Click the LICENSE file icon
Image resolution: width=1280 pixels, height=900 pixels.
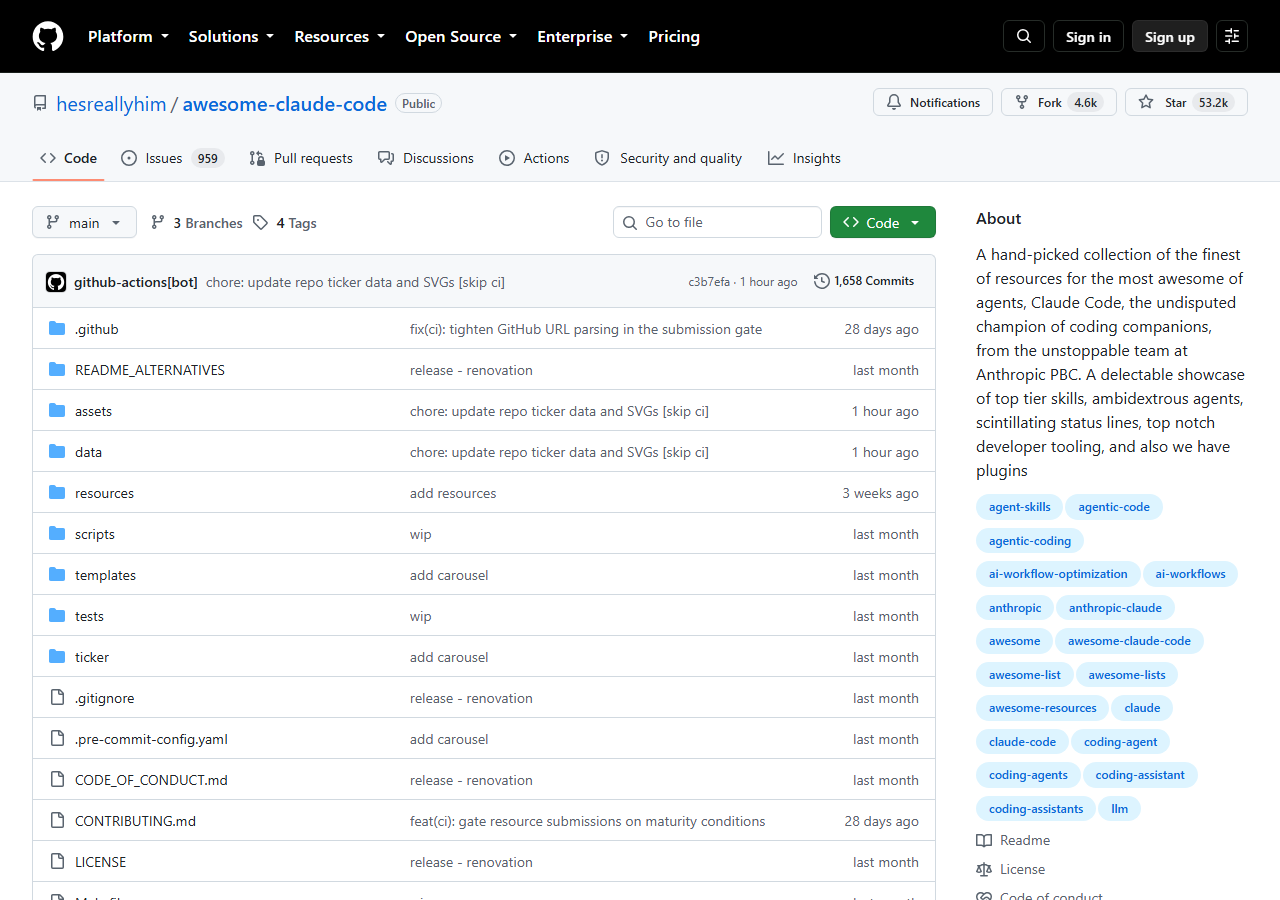click(x=57, y=862)
